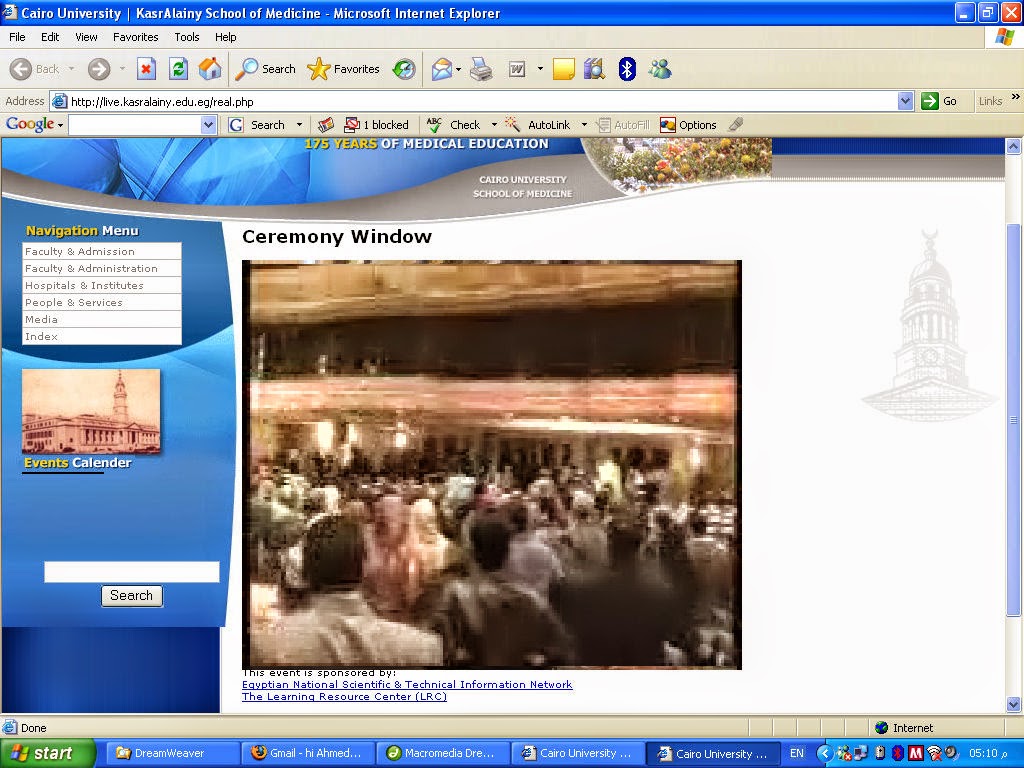Open the Messenger icon in the system tray

click(843, 753)
